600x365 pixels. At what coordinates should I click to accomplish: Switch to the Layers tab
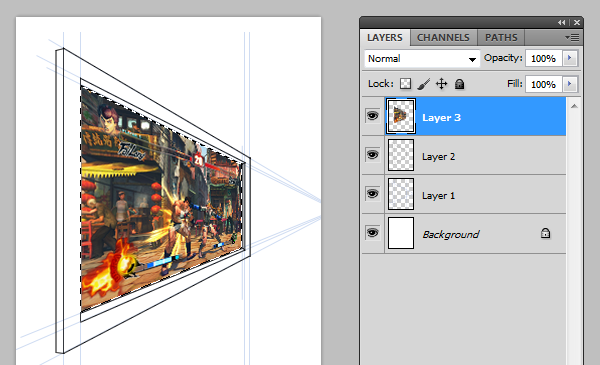click(x=385, y=37)
